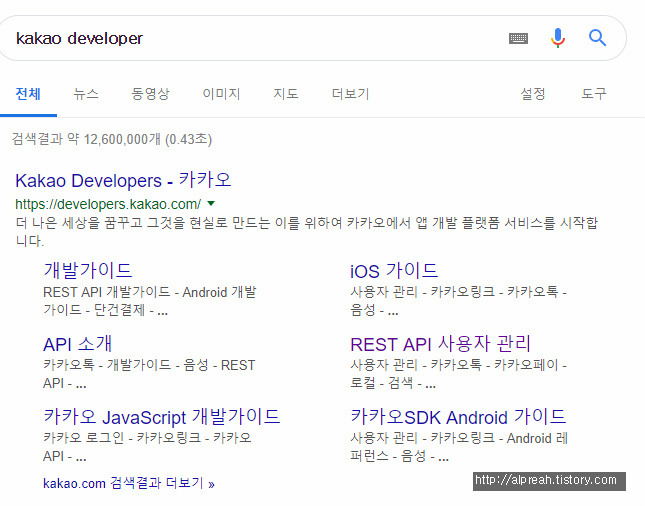Open the on-screen keyboard input tool
The image size is (645, 506).
pos(518,38)
